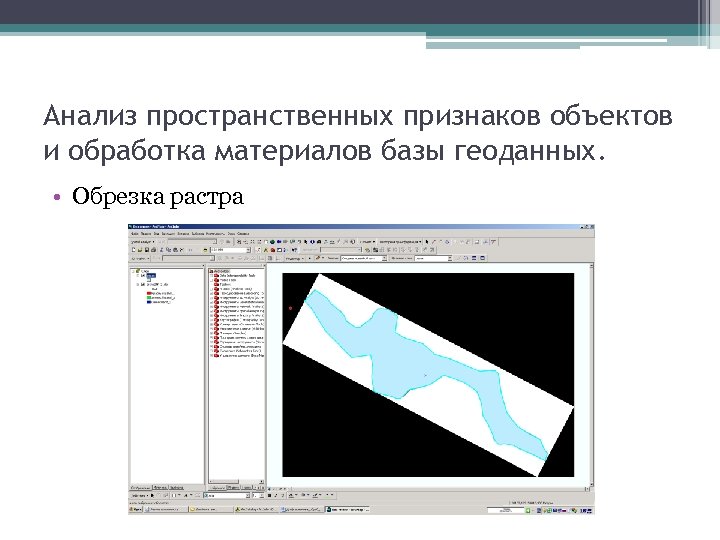This screenshot has height=540, width=720.
Task: Select the Pan hand tool
Action: (266, 242)
